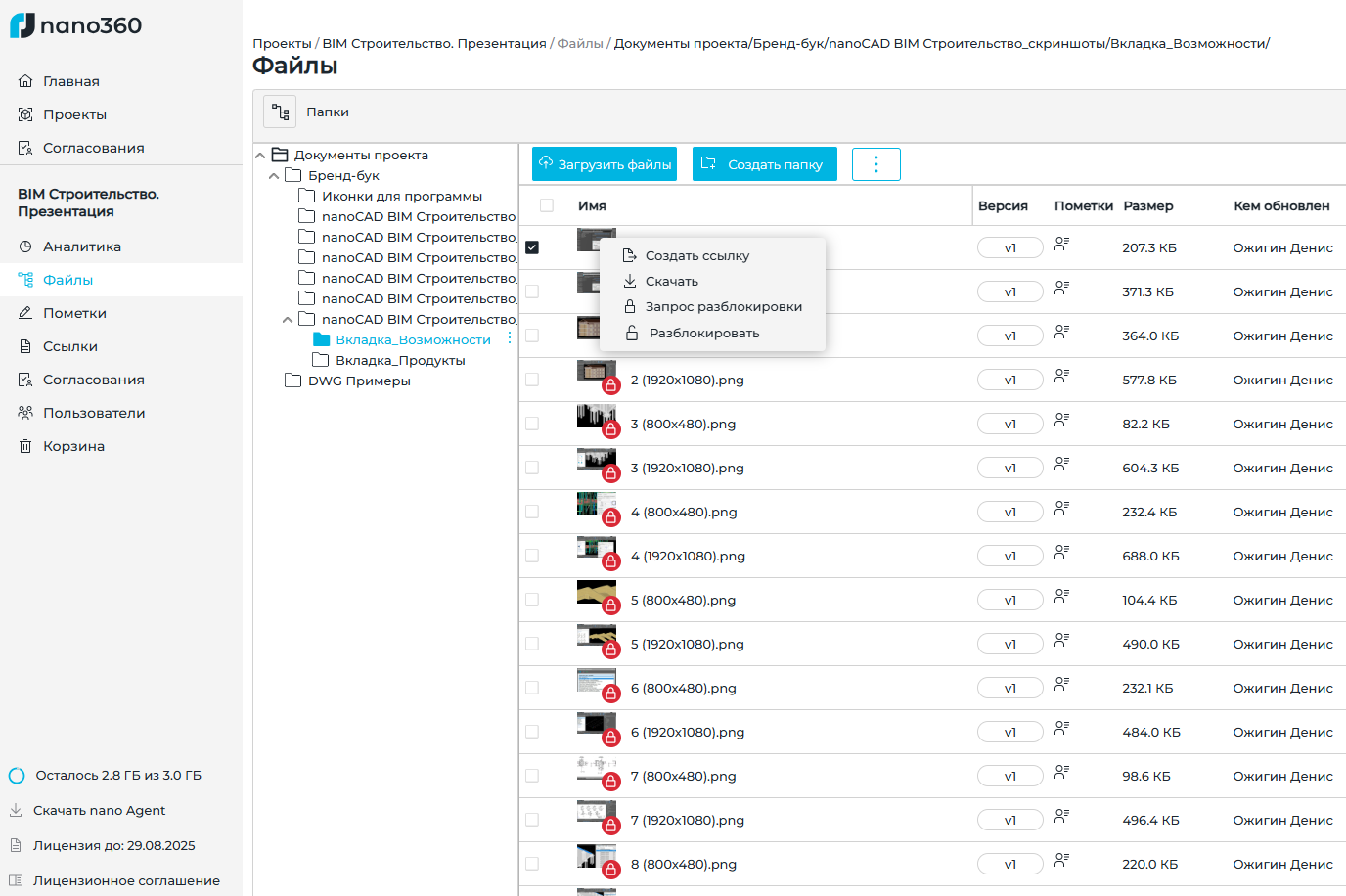Collapse the Бренд-бук folder
The image size is (1346, 896).
(276, 174)
